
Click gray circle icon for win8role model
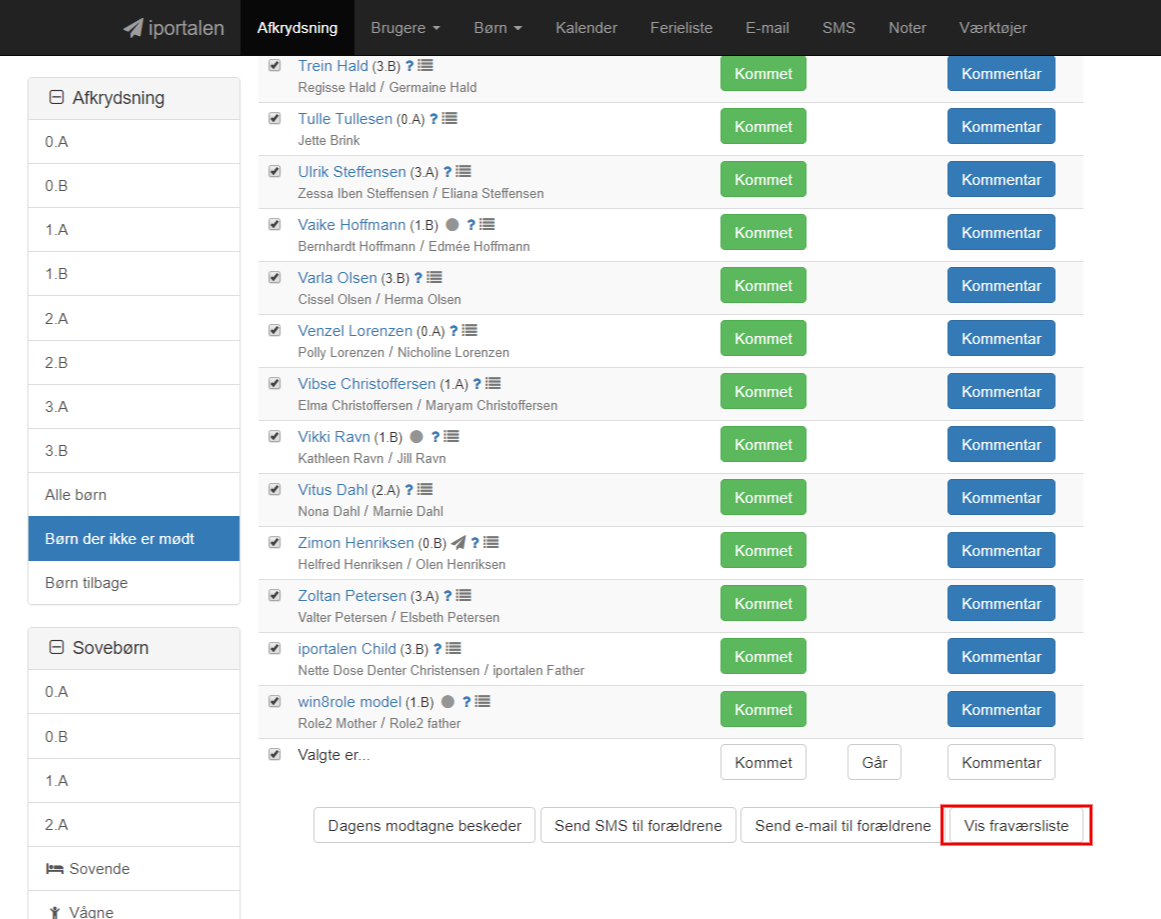[x=447, y=701]
